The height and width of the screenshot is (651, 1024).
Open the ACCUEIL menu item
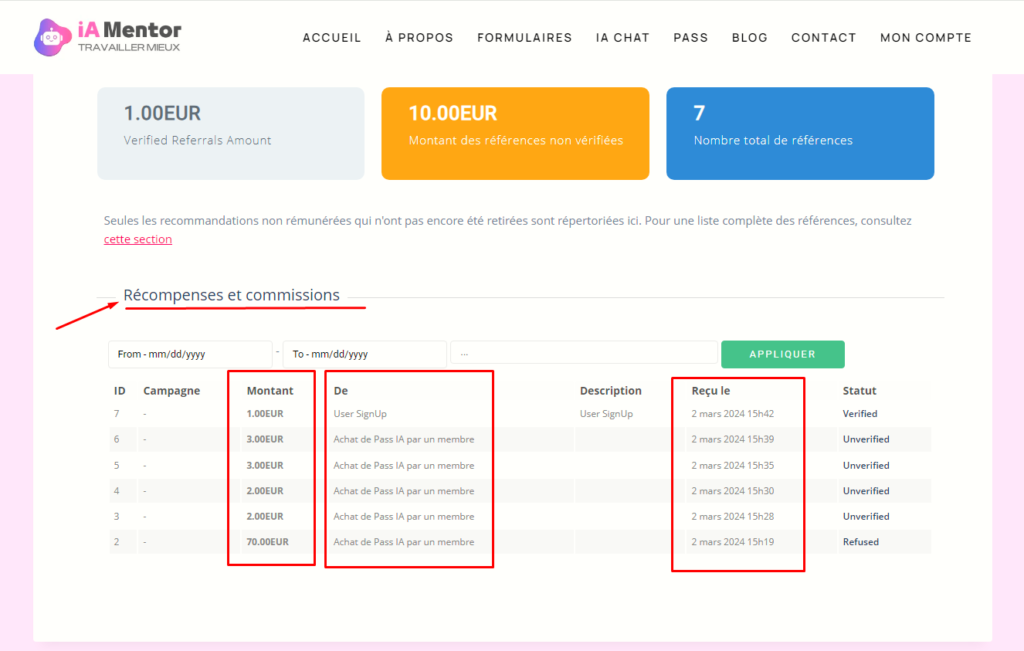click(x=332, y=38)
